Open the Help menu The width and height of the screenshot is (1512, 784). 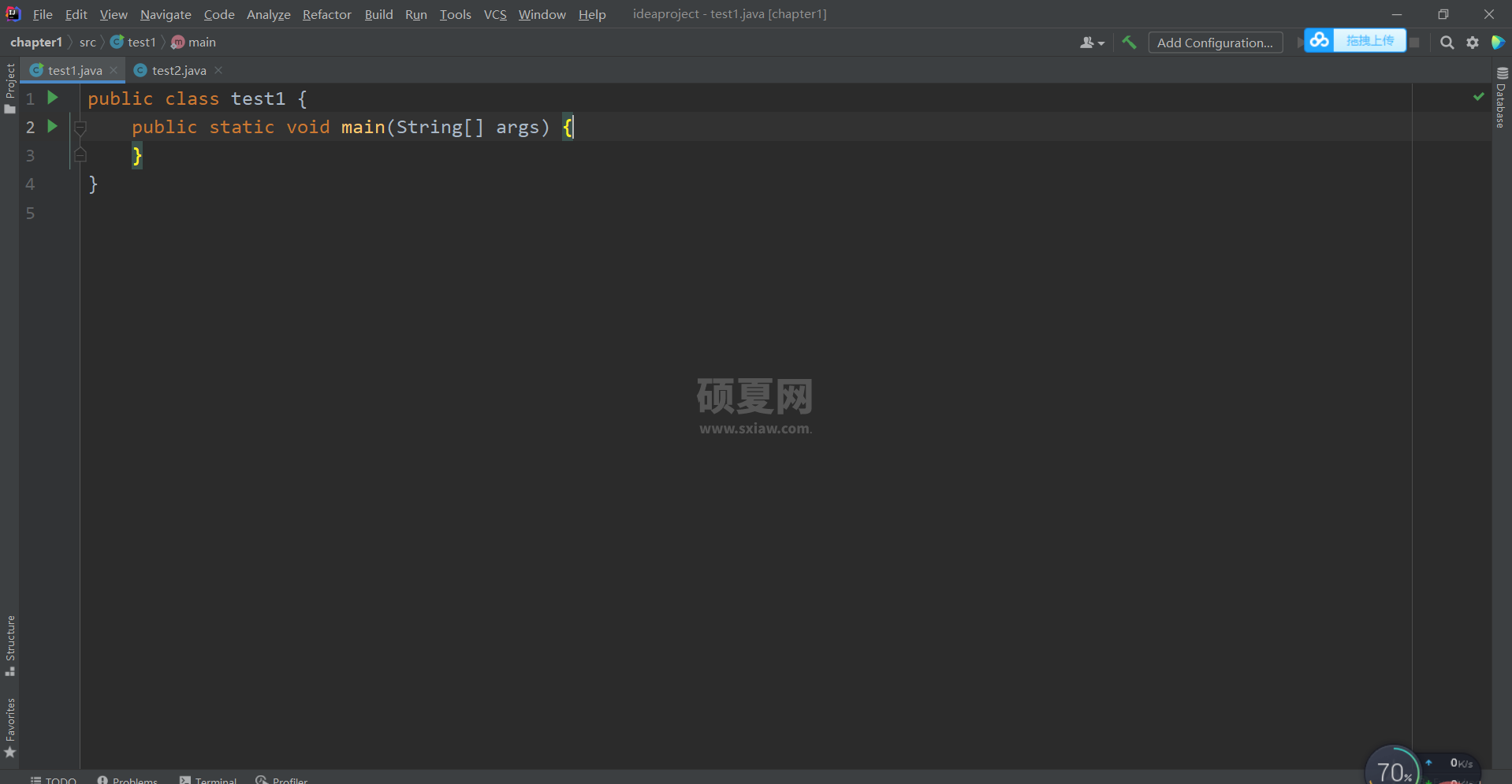coord(592,14)
